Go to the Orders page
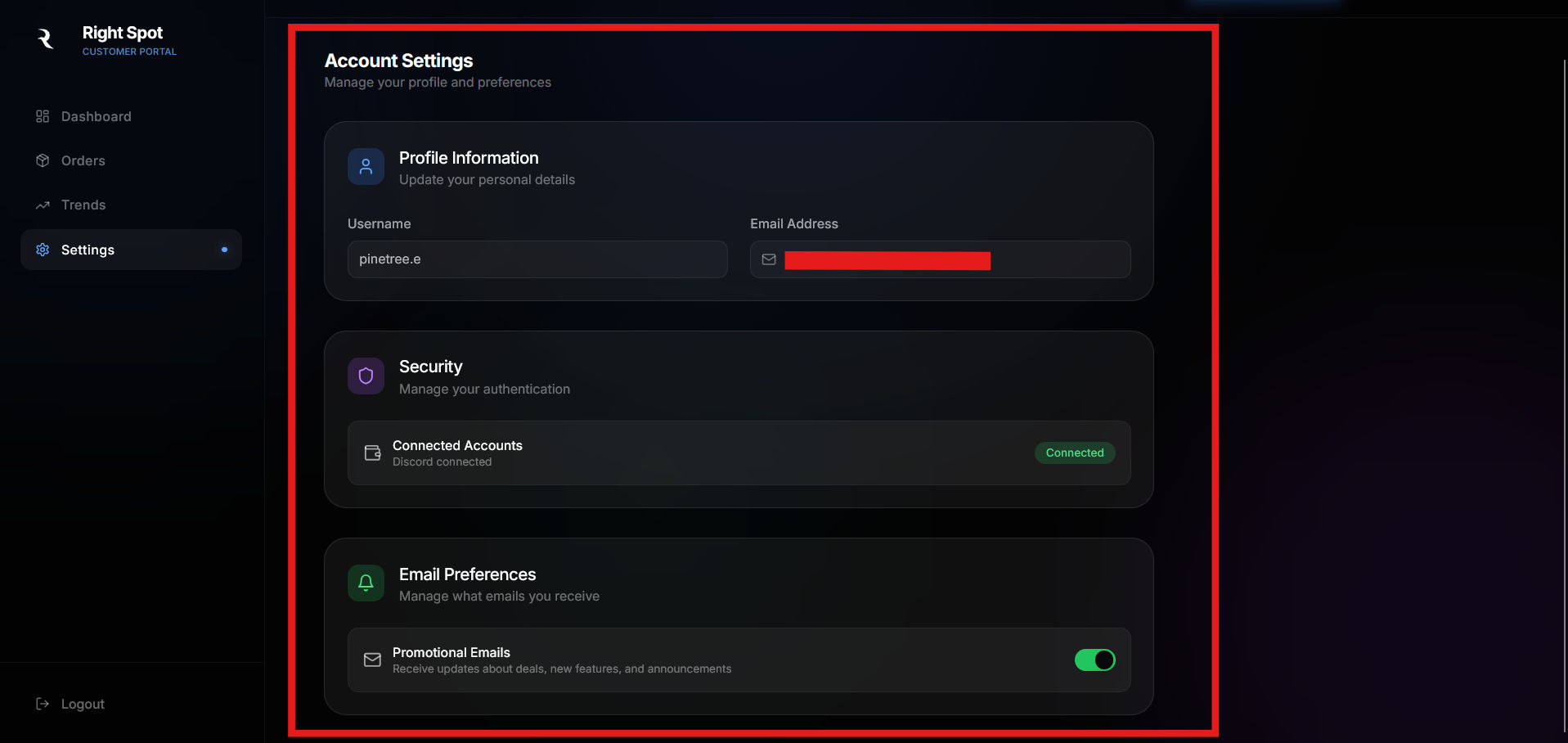 point(83,160)
